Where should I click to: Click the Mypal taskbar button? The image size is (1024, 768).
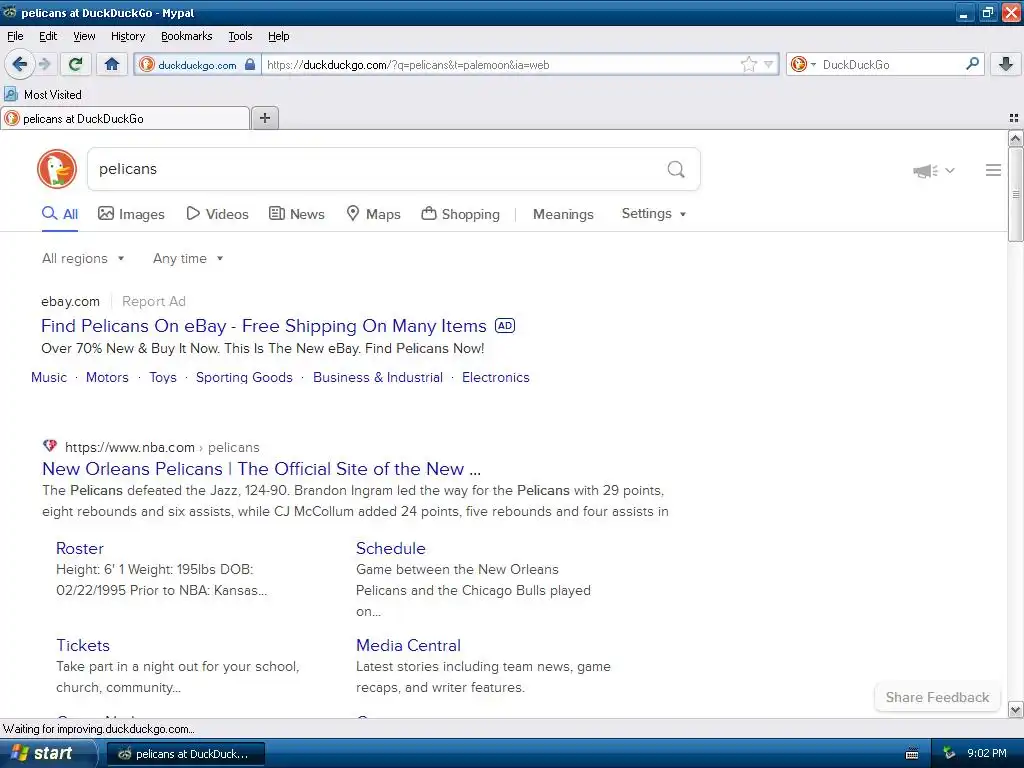coord(185,754)
